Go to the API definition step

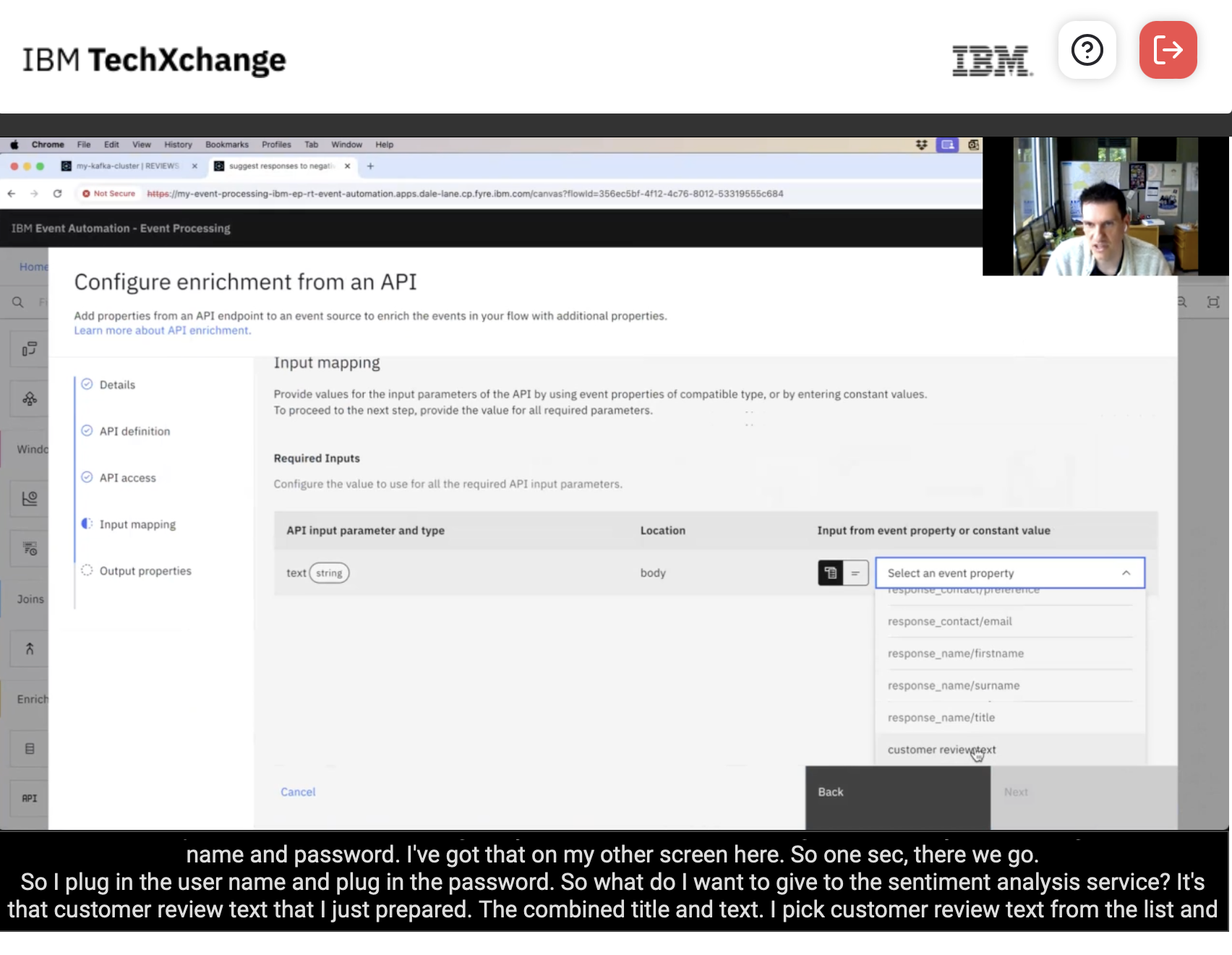(134, 432)
